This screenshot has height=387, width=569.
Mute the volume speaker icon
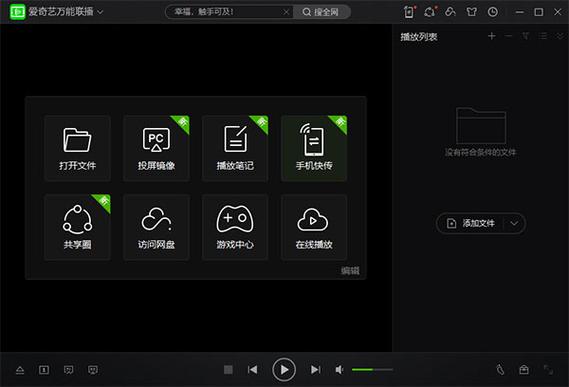[x=339, y=370]
